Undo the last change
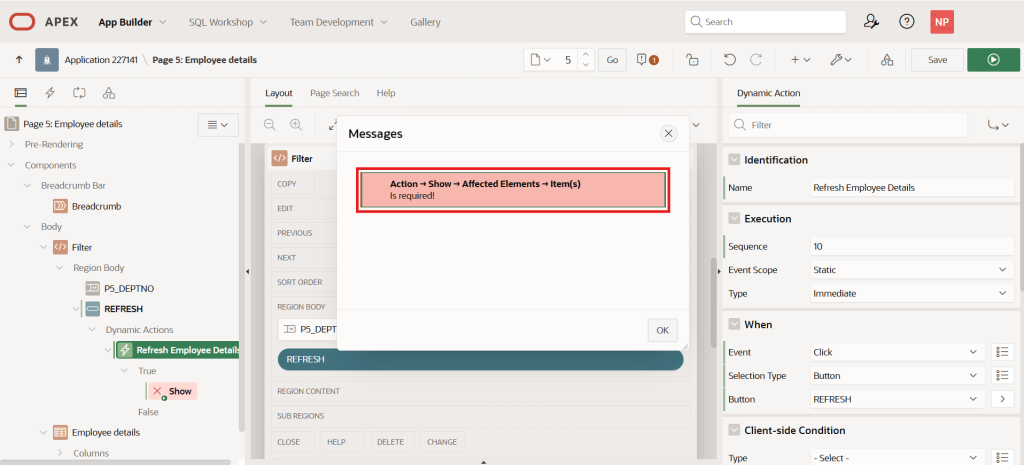The height and width of the screenshot is (465, 1024). coord(730,60)
